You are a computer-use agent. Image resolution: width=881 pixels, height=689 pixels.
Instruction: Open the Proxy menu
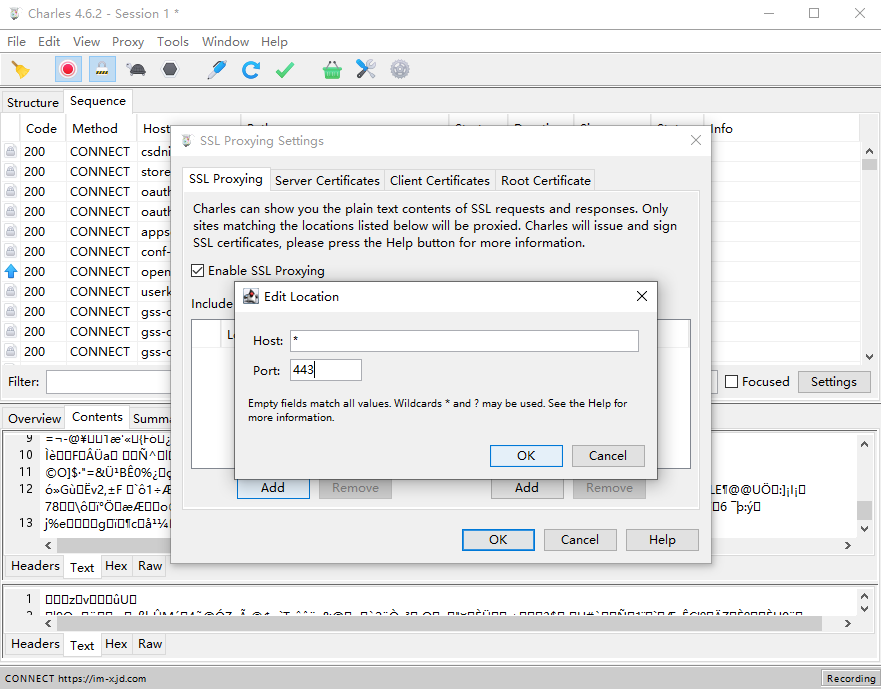(x=128, y=42)
